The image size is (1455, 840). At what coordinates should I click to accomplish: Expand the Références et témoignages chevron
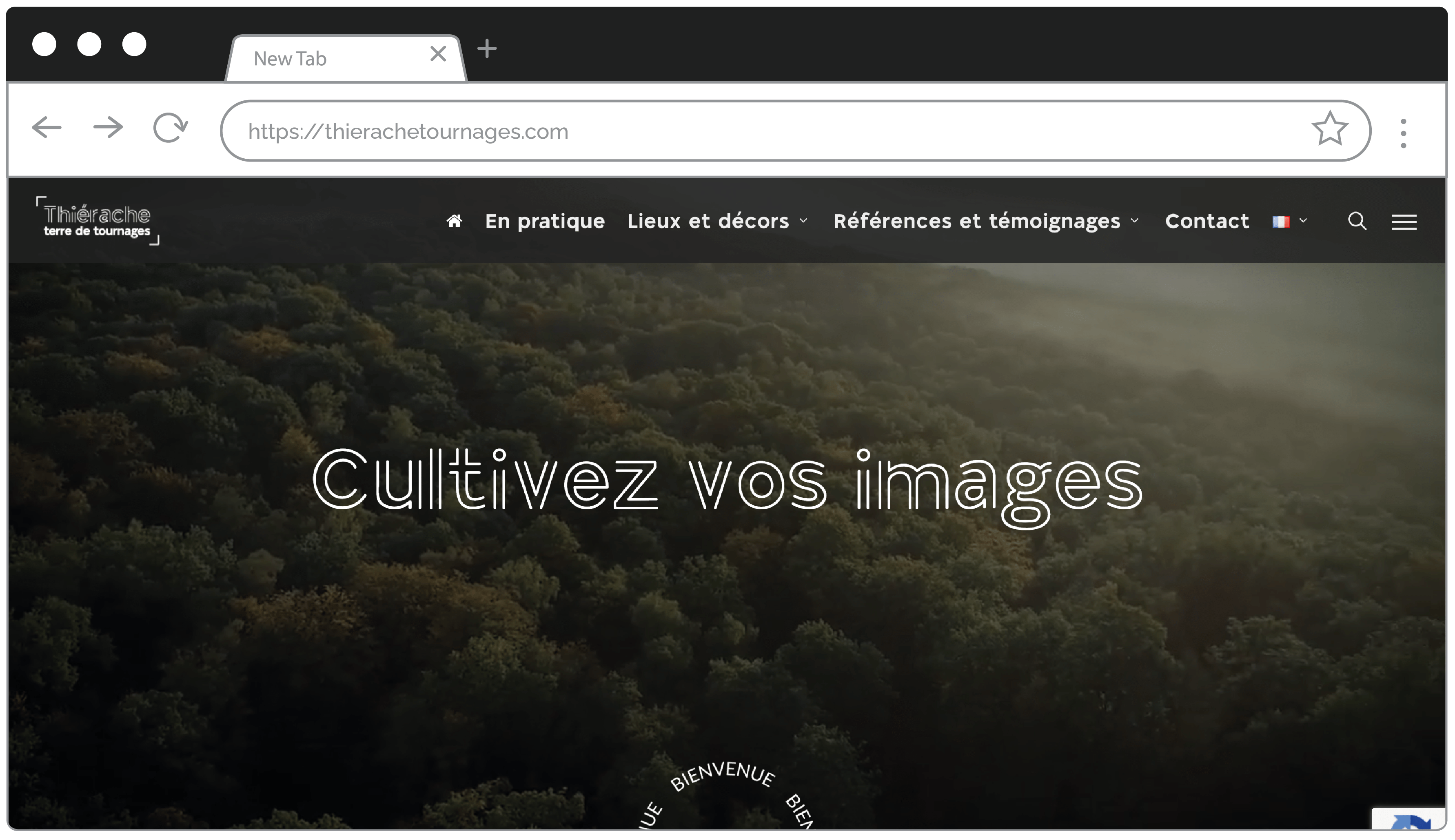[1134, 220]
